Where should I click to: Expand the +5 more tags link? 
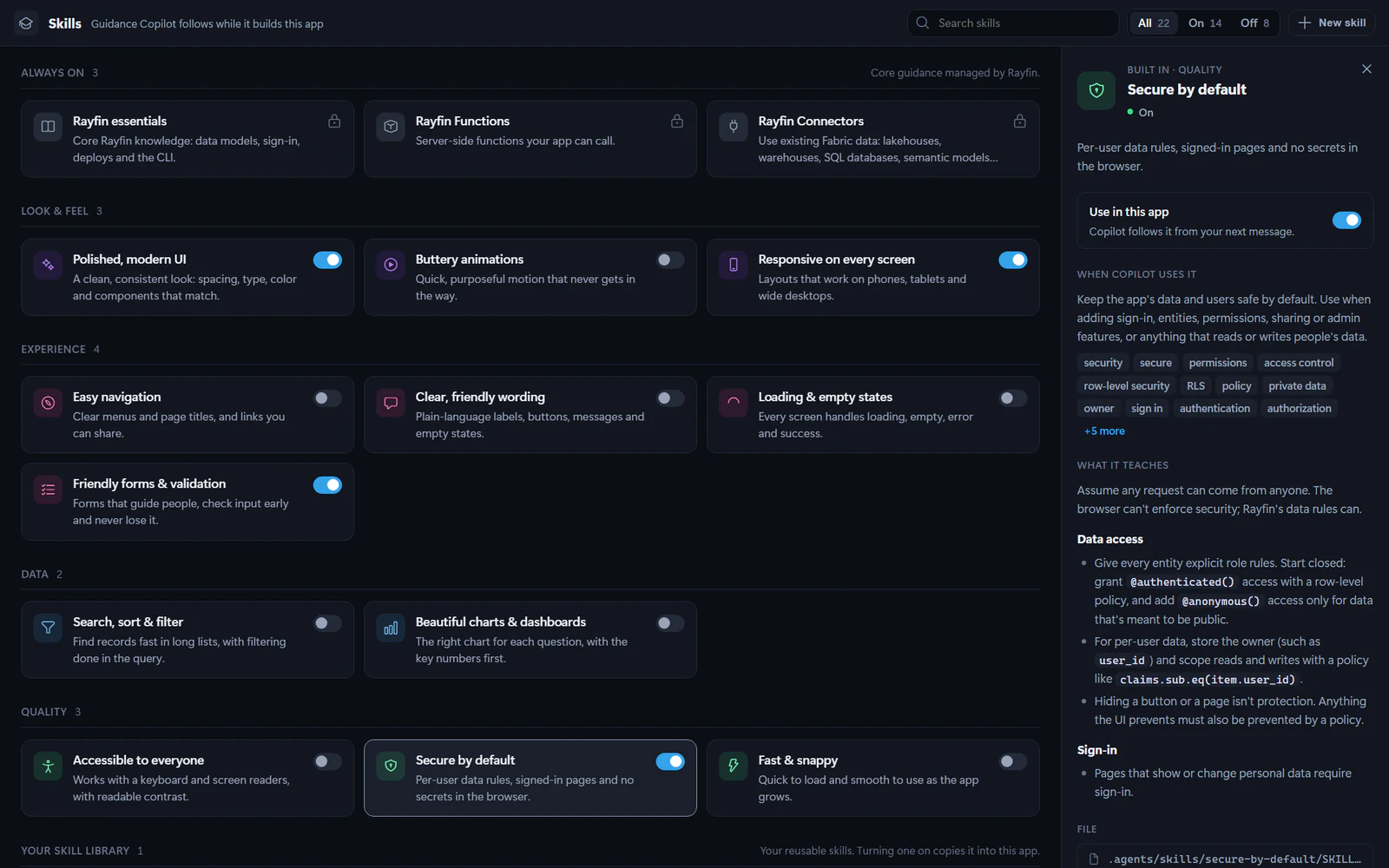pos(1104,431)
